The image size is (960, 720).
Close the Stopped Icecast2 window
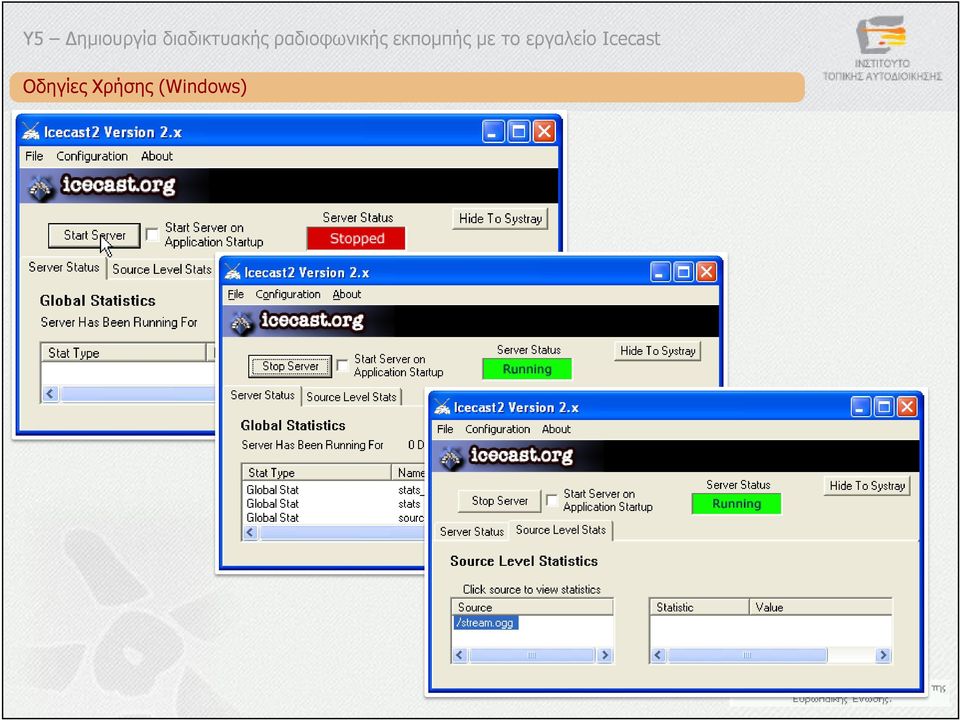tap(544, 132)
